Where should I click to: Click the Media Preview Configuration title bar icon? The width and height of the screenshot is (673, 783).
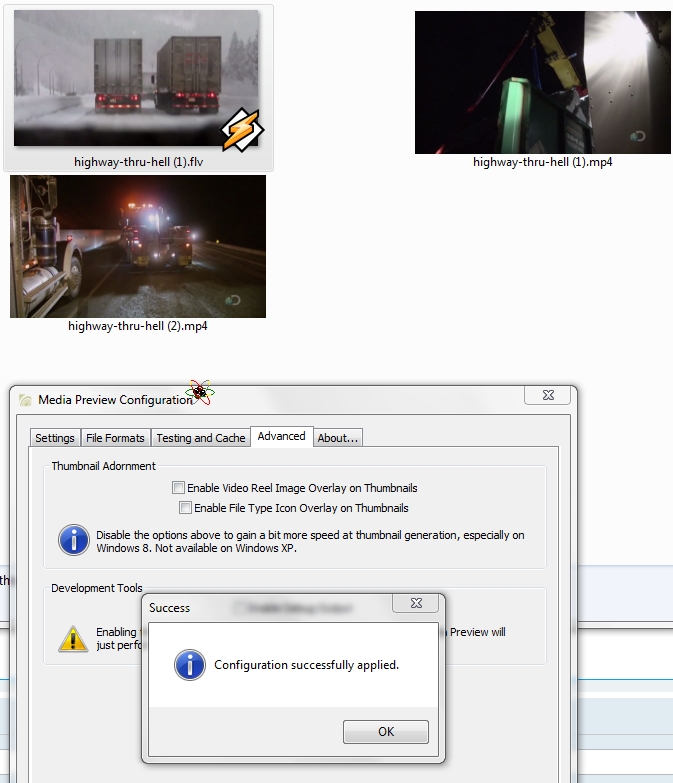pos(25,400)
